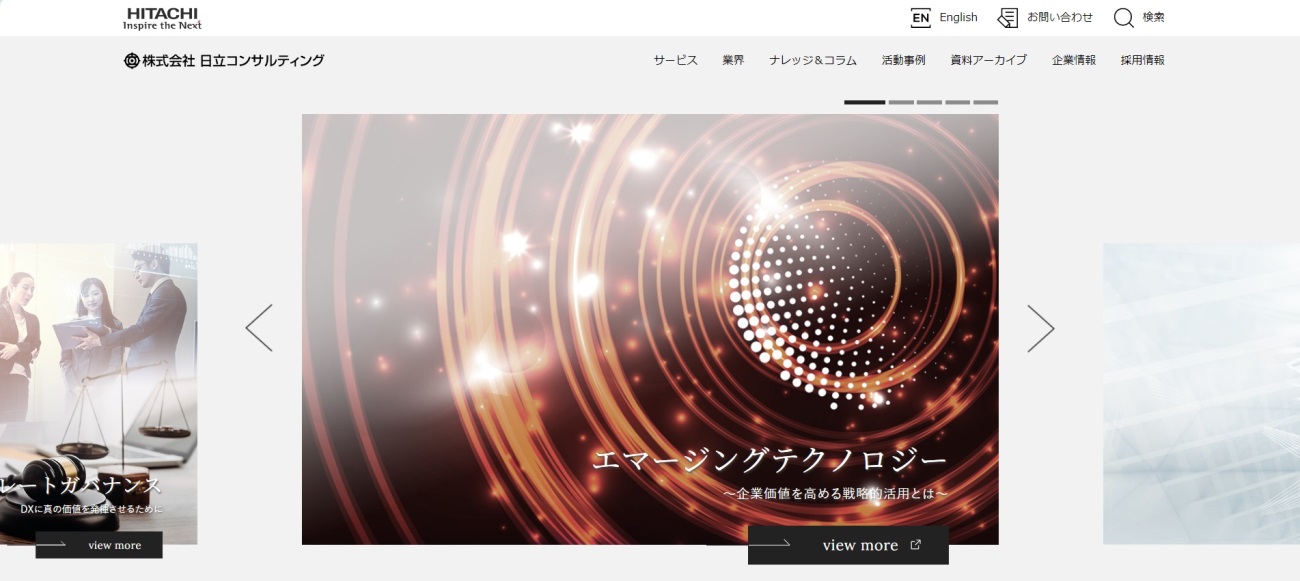
Task: Click the view more button on governance slide
Action: pos(99,545)
